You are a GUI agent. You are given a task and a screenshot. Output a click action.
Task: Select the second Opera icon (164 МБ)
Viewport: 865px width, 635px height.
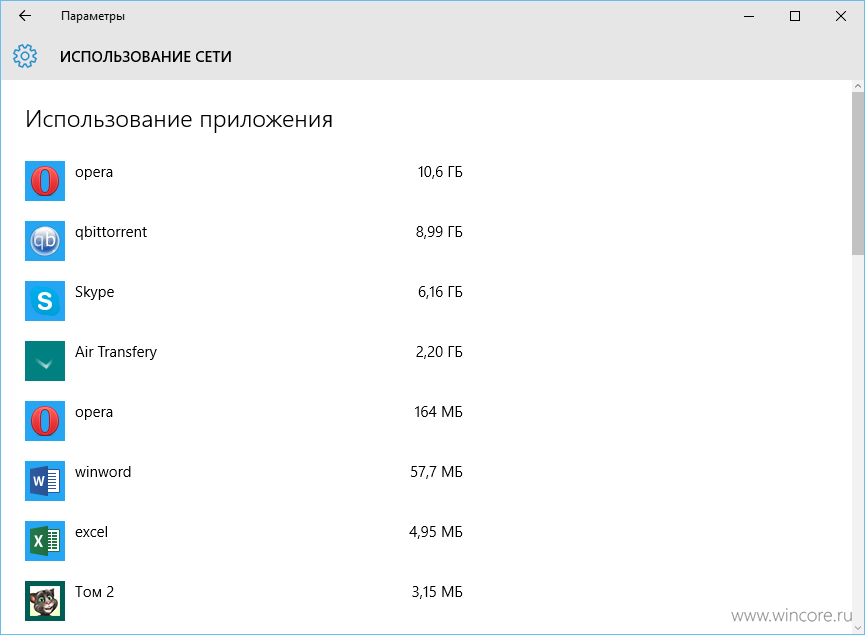point(45,421)
